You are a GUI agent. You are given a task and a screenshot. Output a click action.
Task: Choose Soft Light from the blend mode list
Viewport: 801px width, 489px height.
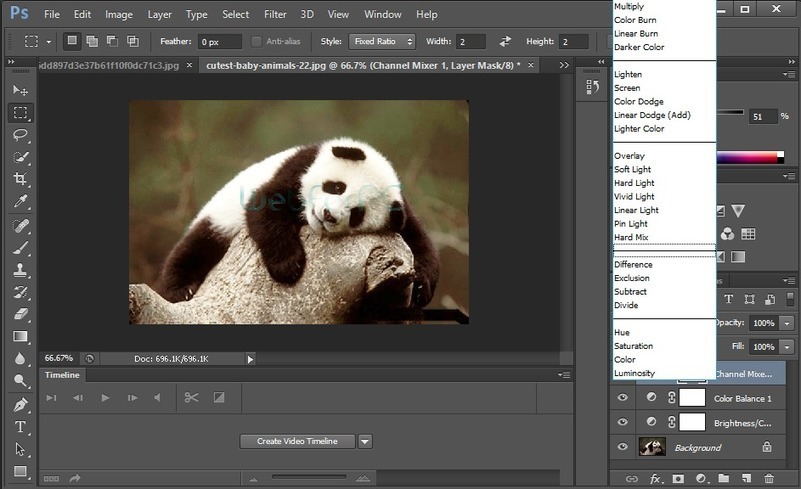pos(633,170)
